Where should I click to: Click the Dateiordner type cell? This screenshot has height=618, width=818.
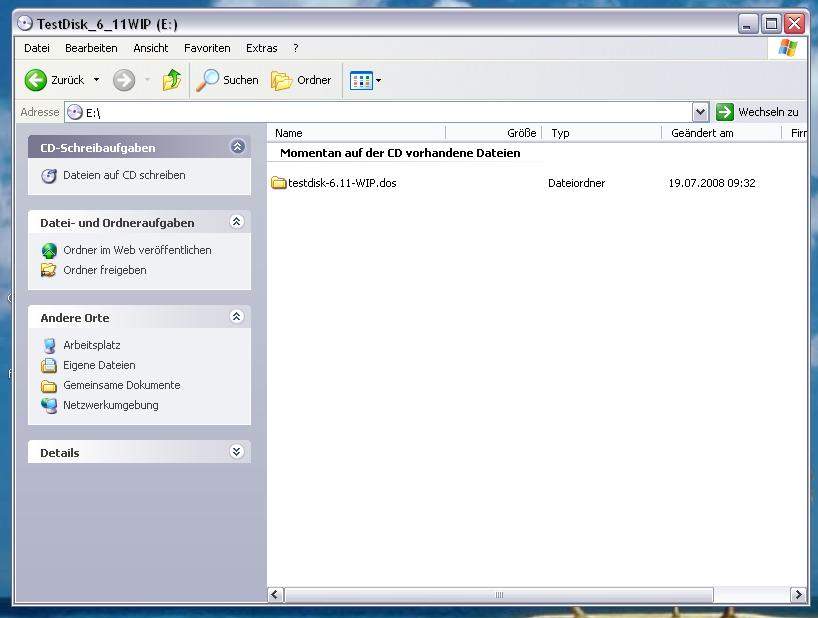tap(576, 183)
